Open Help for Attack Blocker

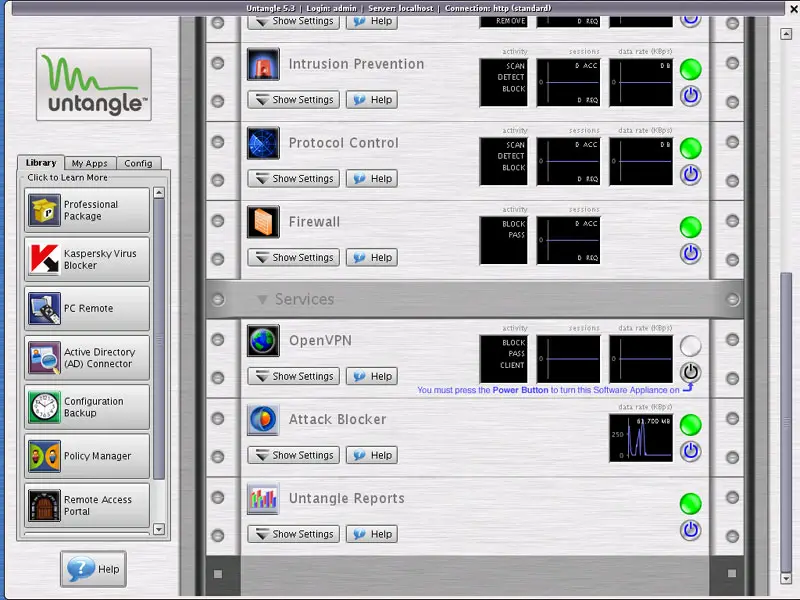(x=372, y=455)
